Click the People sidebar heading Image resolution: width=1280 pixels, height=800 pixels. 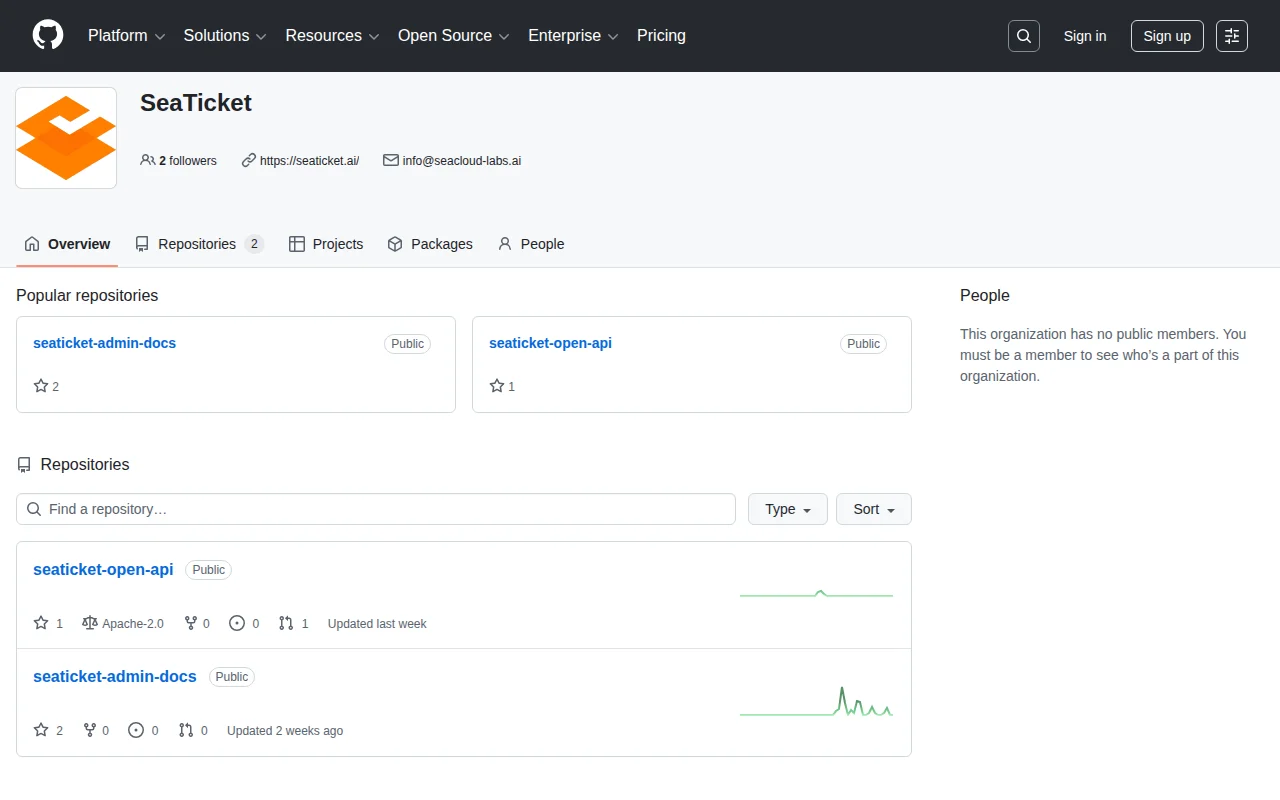(x=985, y=295)
